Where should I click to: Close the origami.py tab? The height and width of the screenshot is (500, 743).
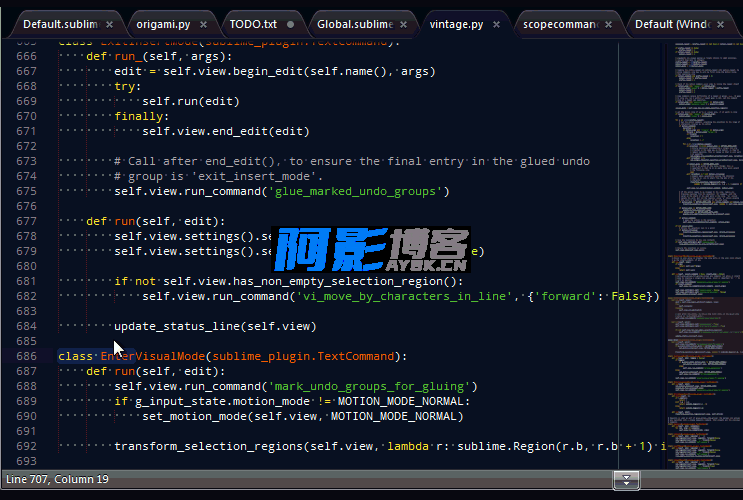pyautogui.click(x=203, y=24)
